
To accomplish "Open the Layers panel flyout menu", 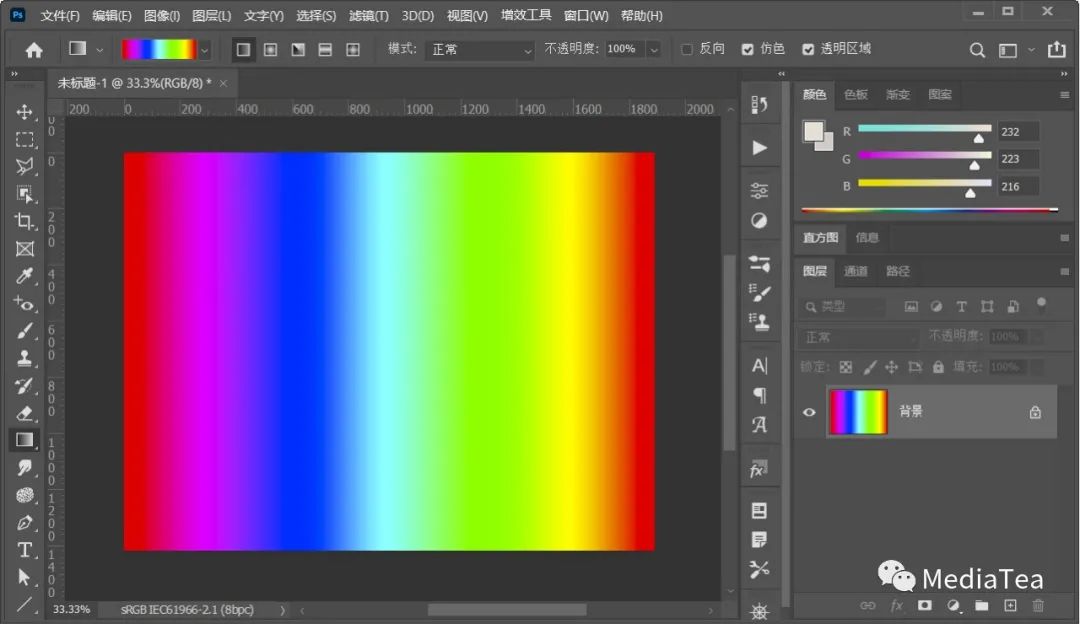I will (x=1064, y=272).
